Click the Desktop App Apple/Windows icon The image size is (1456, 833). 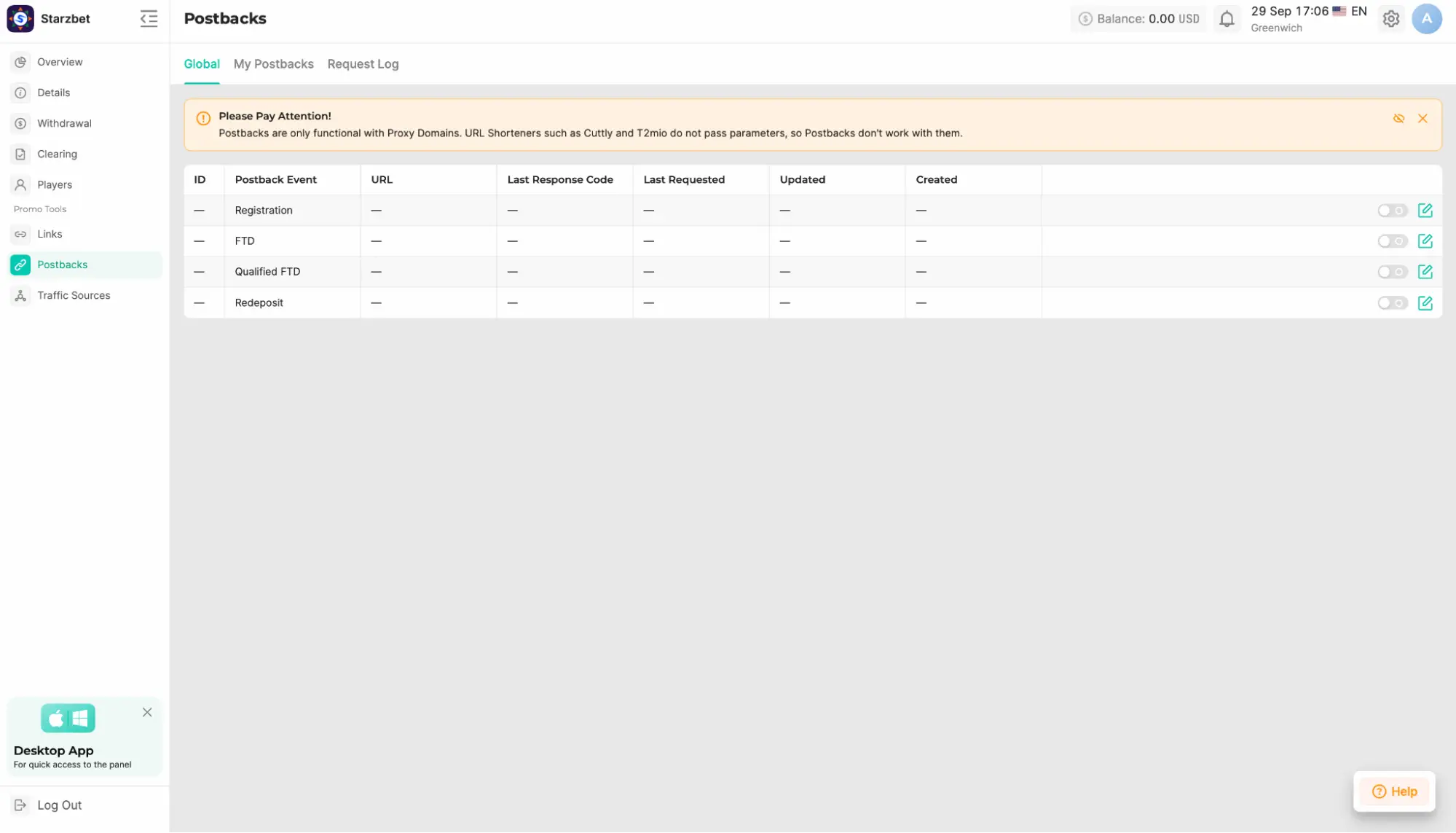pos(68,719)
